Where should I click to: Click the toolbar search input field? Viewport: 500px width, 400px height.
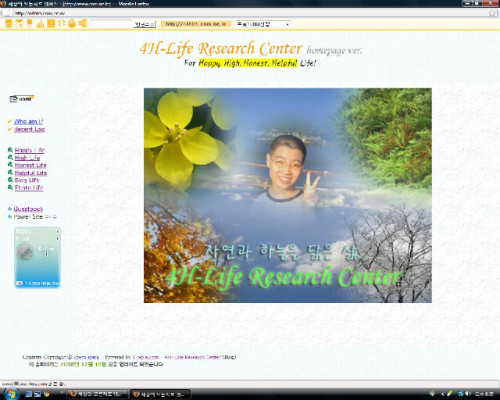[111, 24]
